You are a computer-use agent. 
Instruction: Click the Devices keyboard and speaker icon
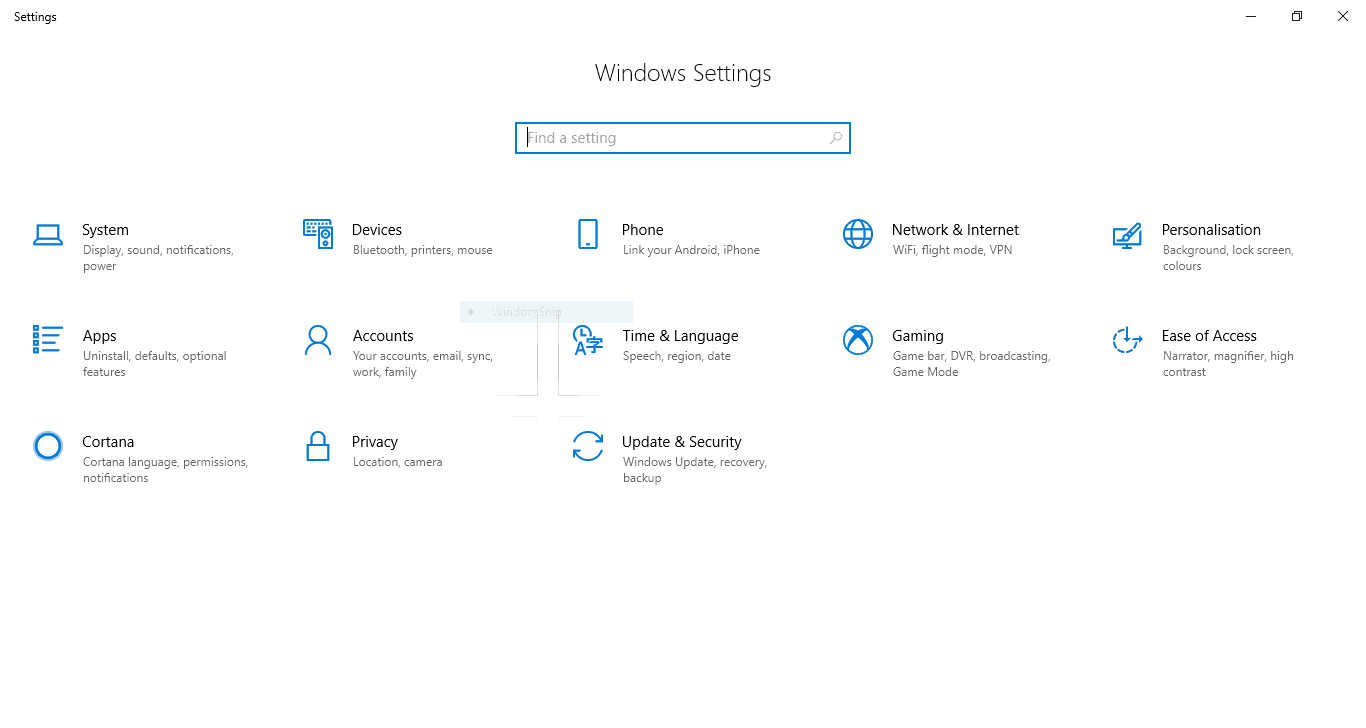[318, 234]
